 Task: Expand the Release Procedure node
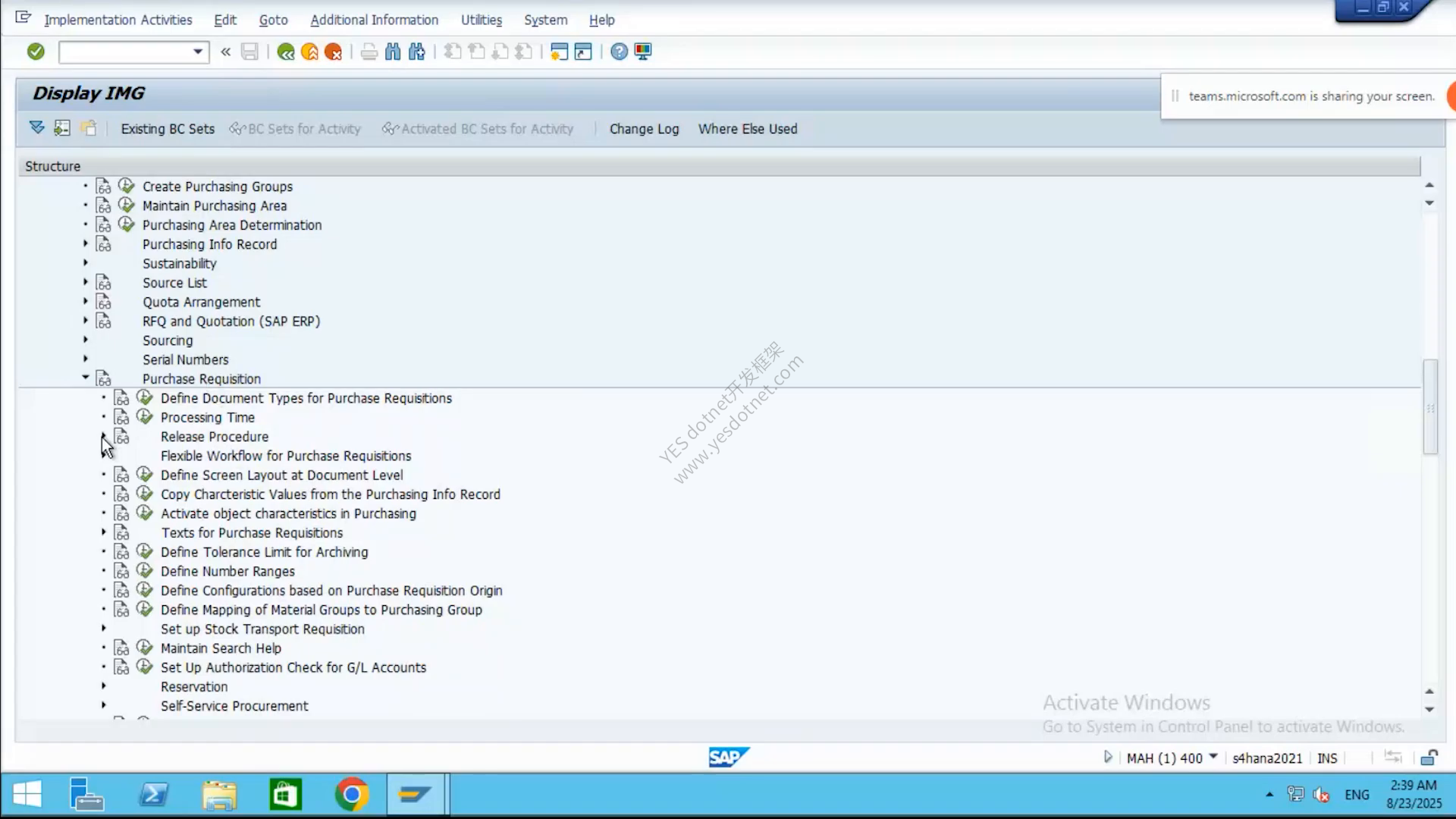[104, 436]
